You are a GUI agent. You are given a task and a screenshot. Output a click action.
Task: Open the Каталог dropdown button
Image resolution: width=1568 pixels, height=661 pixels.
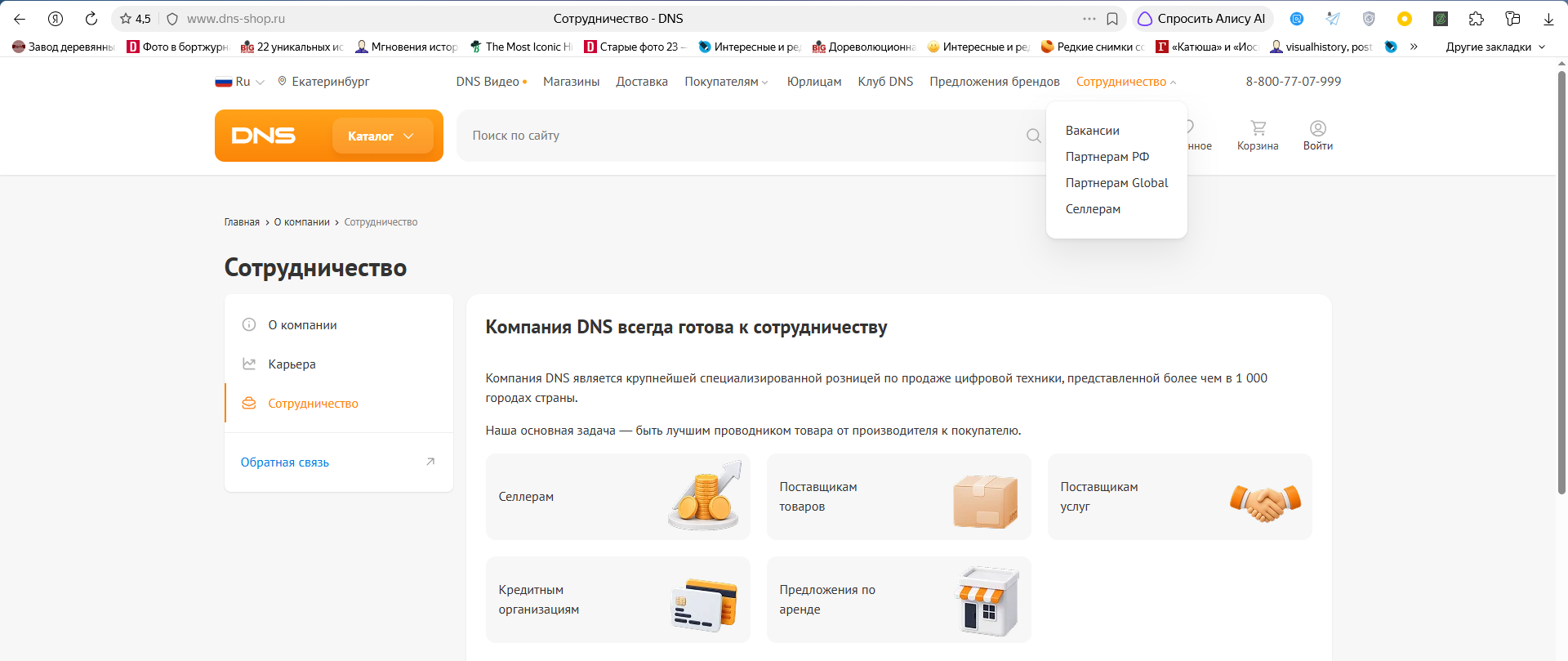tap(382, 136)
